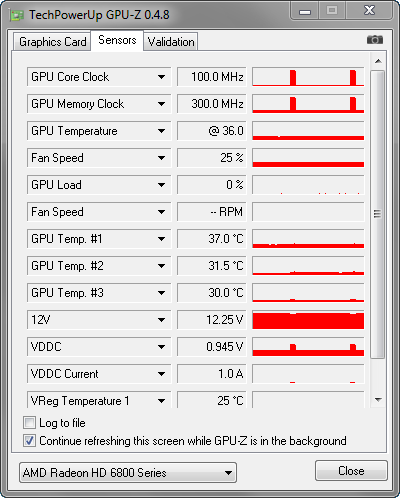
Task: Click the scrollbar up arrow
Action: (378, 61)
